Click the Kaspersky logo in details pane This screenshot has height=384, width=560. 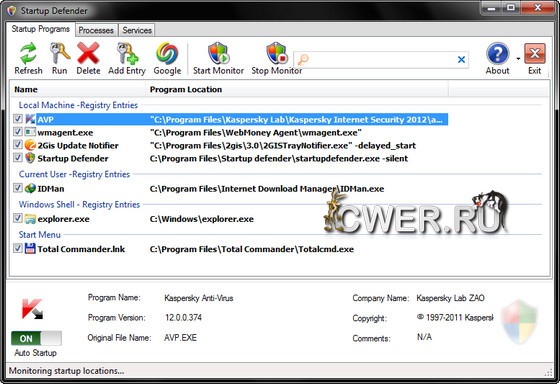coord(32,309)
